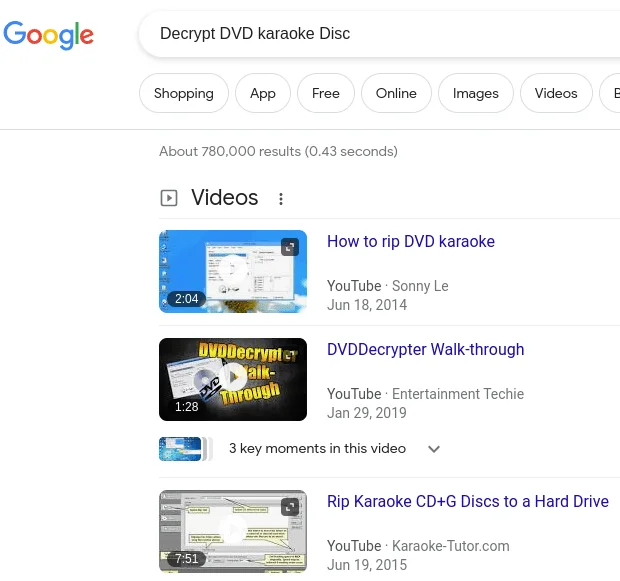Open the How to rip DVD karaoke link

[x=411, y=241]
